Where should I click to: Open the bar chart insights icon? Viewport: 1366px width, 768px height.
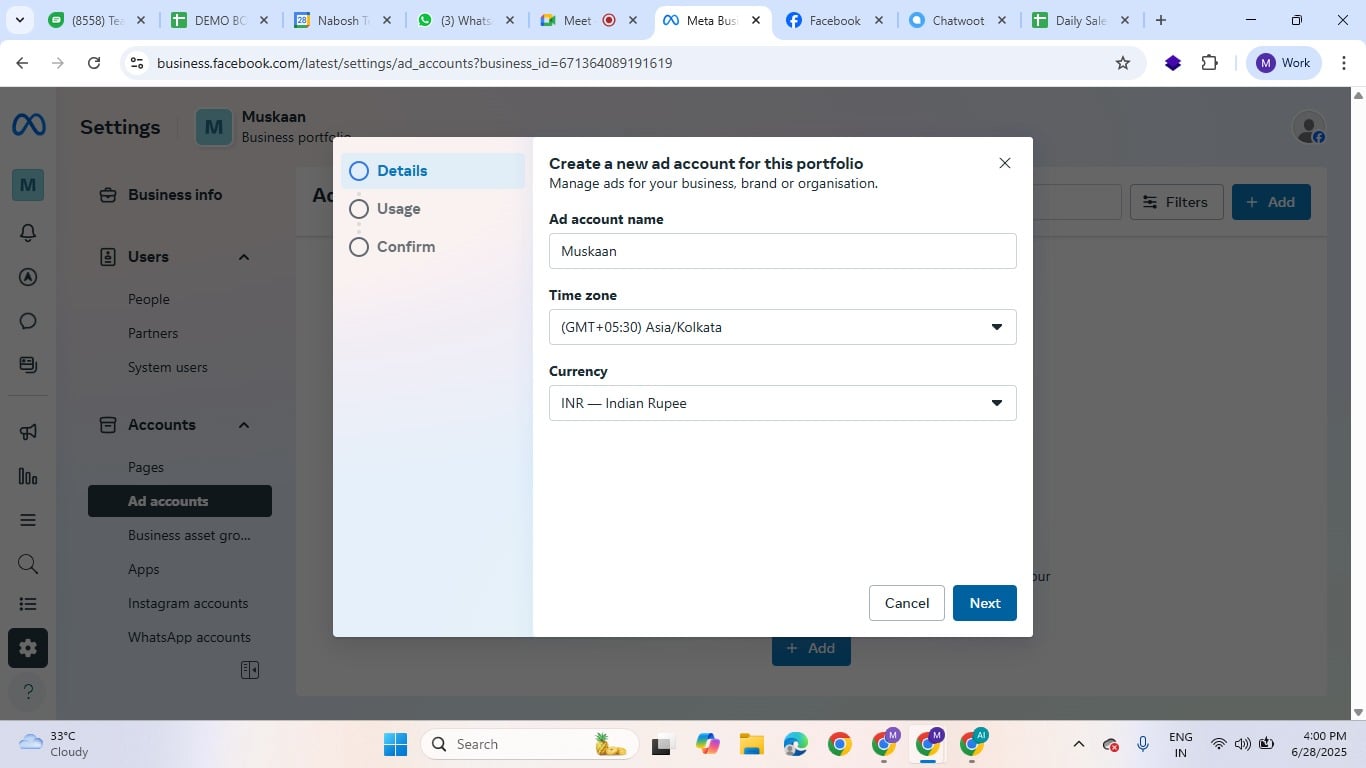coord(26,476)
